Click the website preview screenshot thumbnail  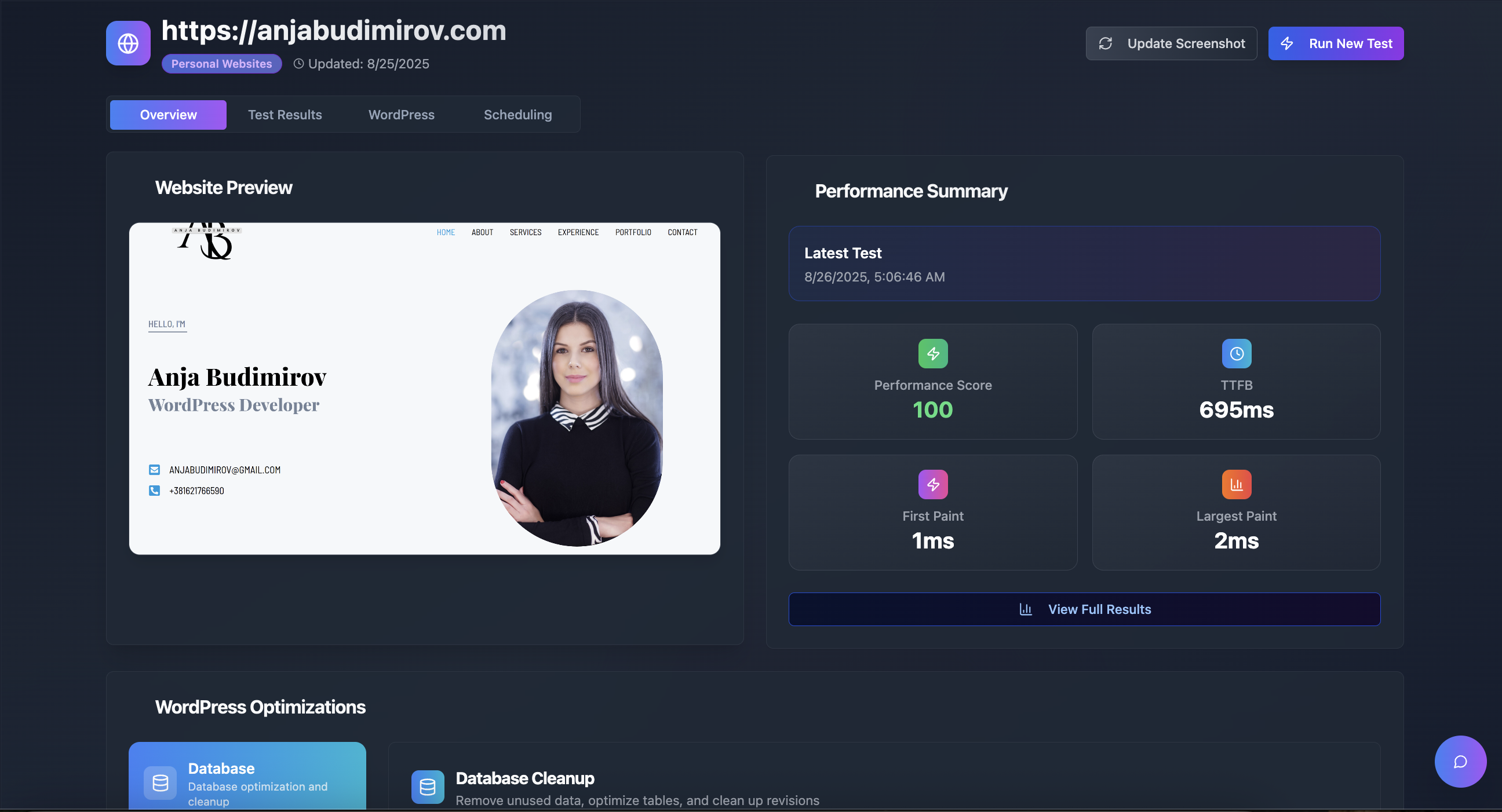425,388
